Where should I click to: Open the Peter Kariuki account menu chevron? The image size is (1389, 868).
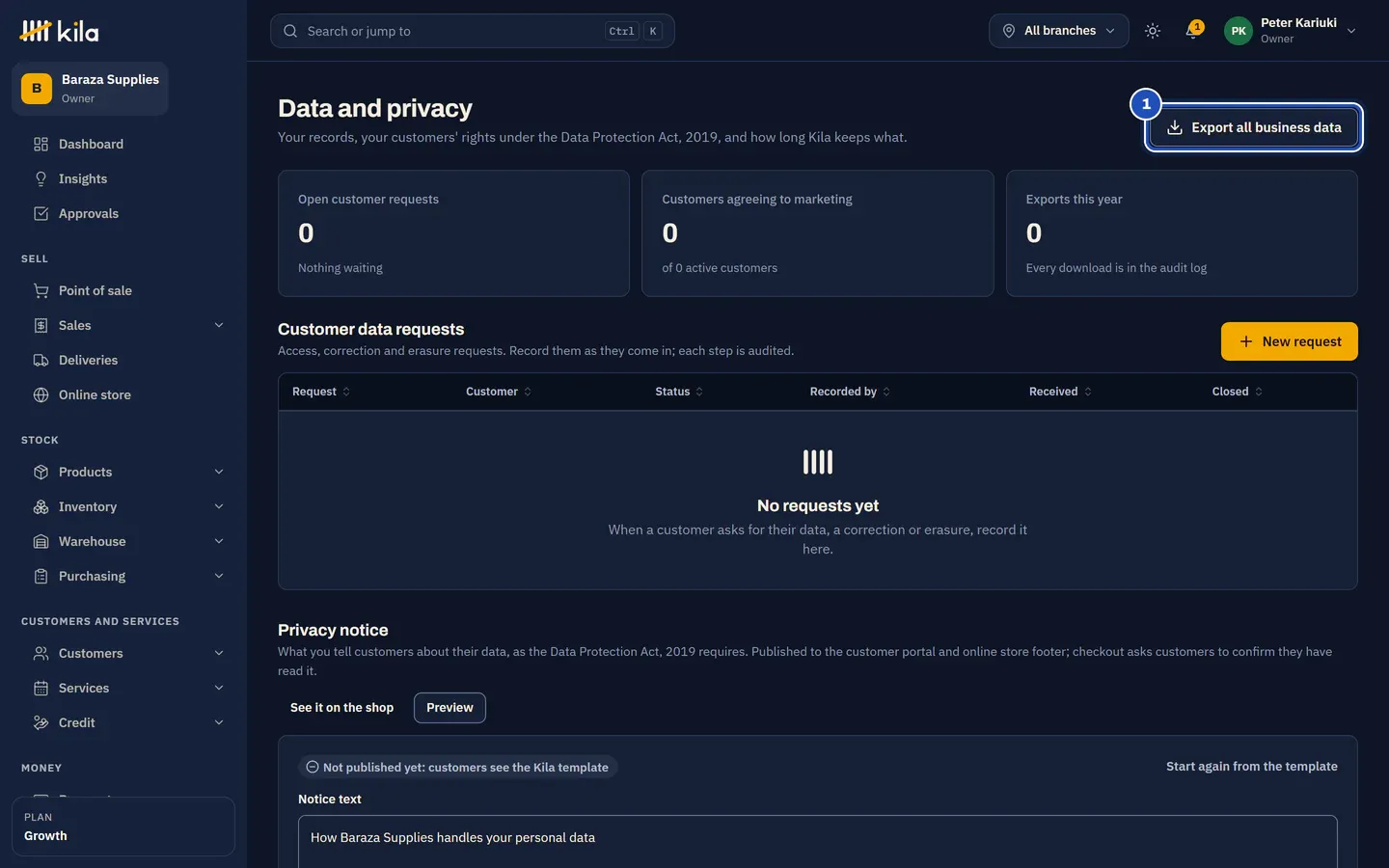[x=1351, y=31]
